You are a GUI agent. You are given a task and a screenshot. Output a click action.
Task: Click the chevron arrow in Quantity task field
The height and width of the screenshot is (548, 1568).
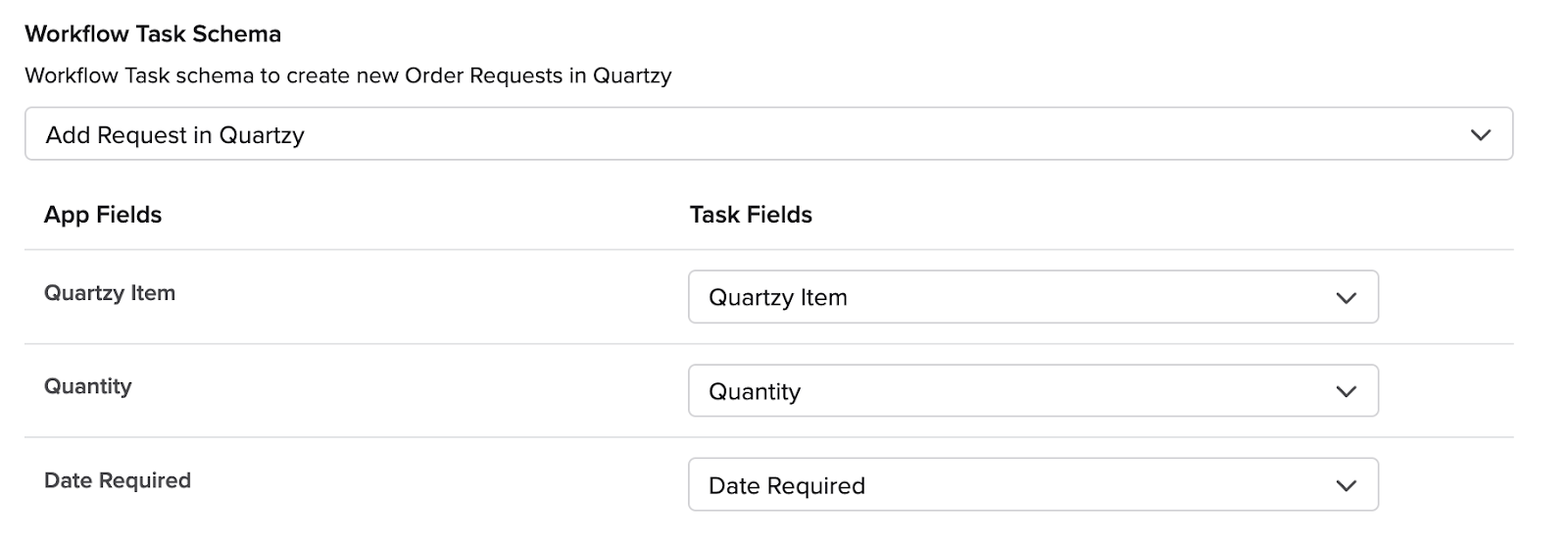[1346, 392]
